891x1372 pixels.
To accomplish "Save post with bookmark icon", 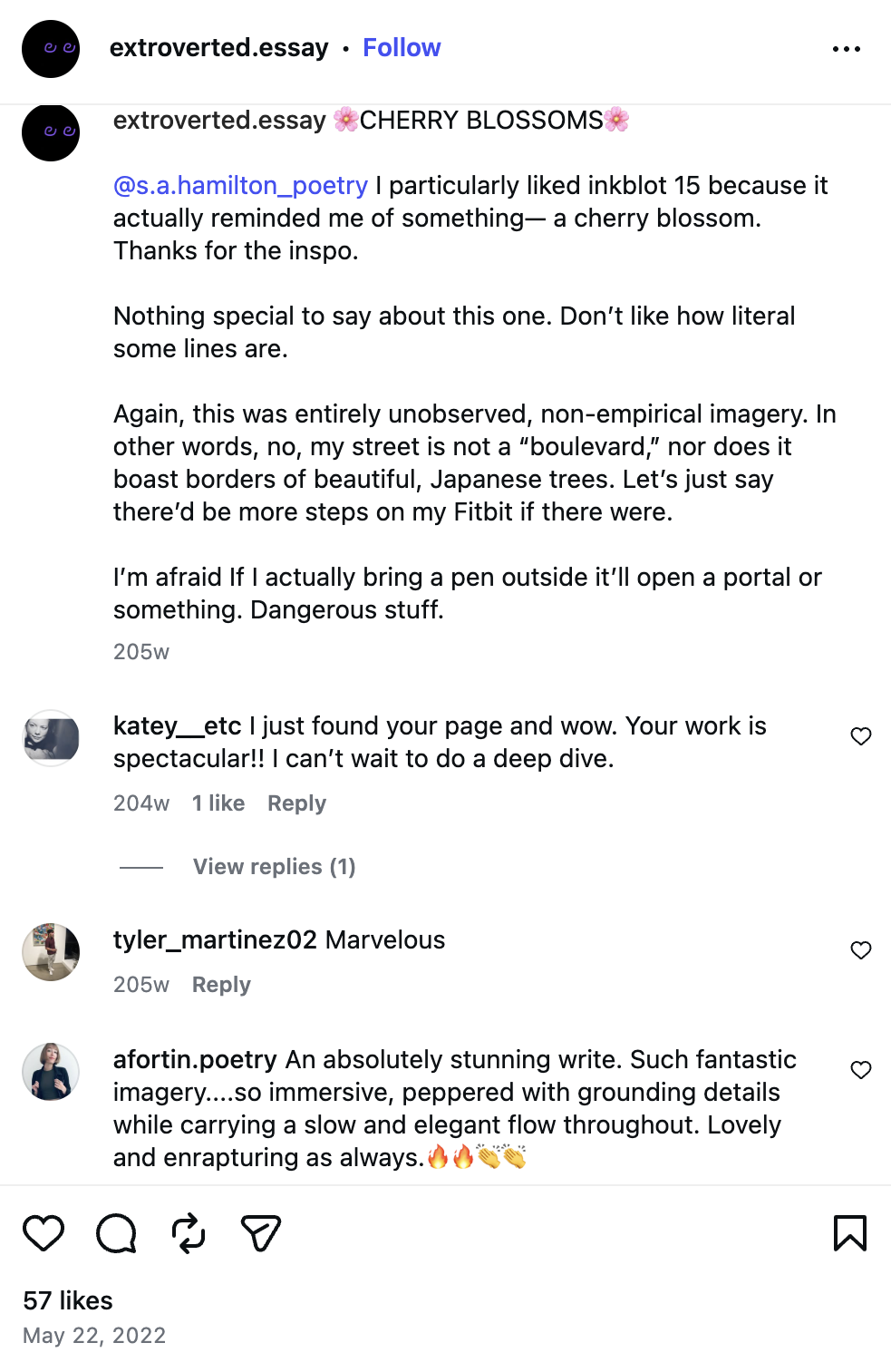I will click(x=850, y=1233).
